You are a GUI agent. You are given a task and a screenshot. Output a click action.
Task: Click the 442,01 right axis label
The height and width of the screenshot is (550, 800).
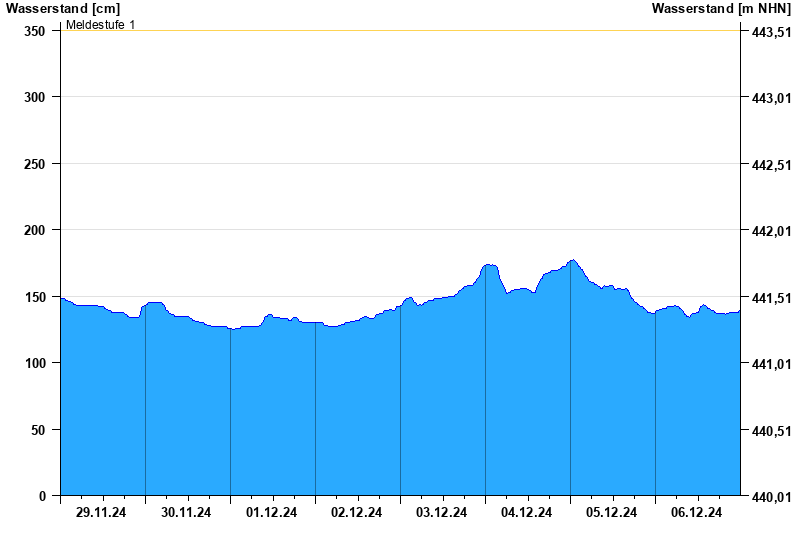tap(771, 231)
